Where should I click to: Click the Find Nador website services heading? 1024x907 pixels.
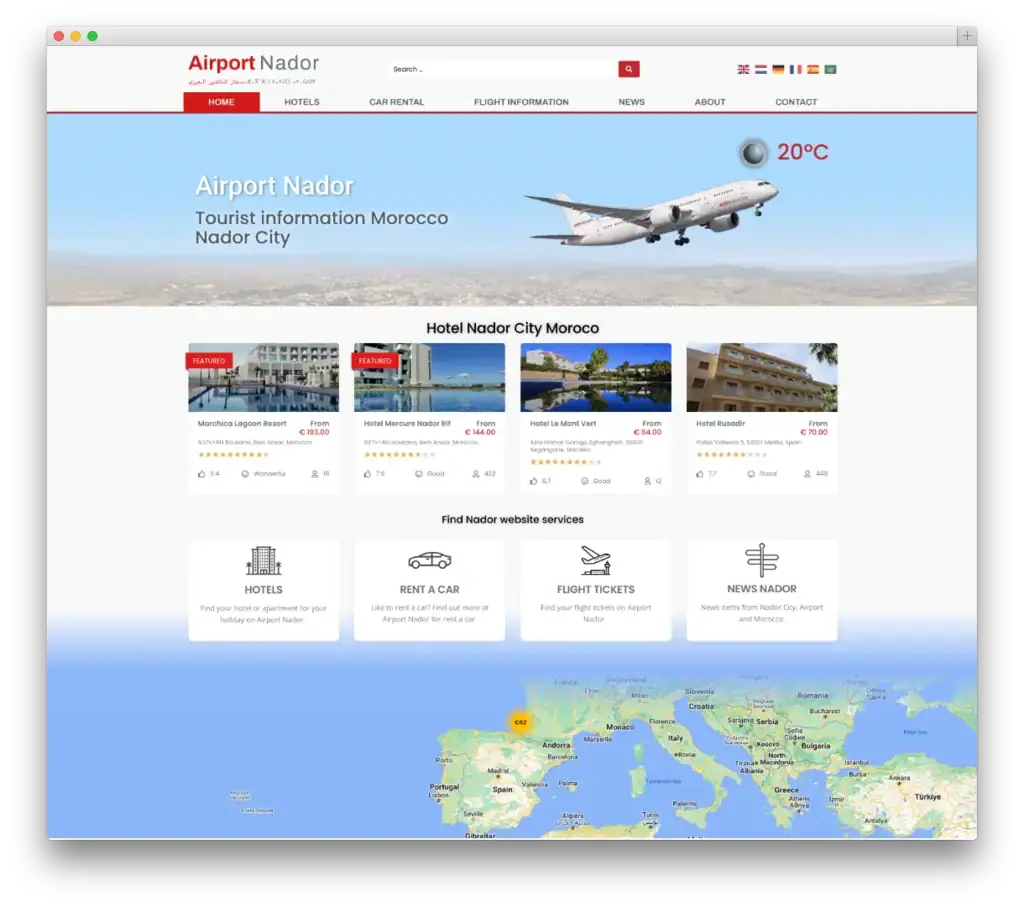point(513,519)
